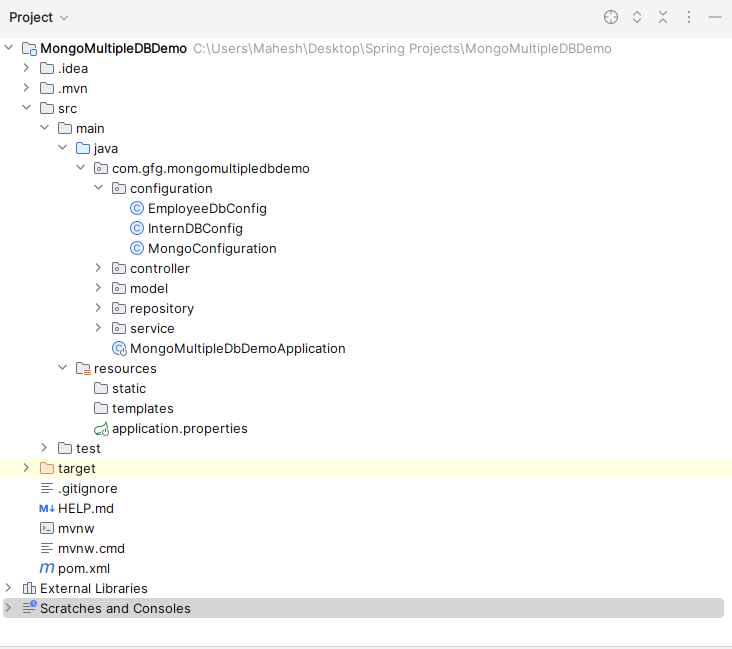Click the blue java source folder icon
The image size is (732, 649).
83,148
